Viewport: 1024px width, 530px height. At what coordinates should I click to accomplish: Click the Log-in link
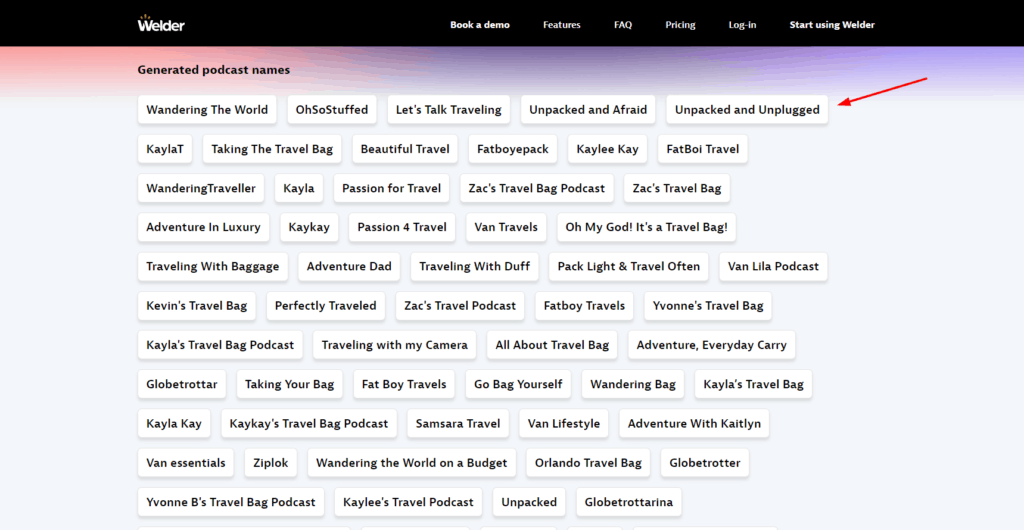click(742, 25)
